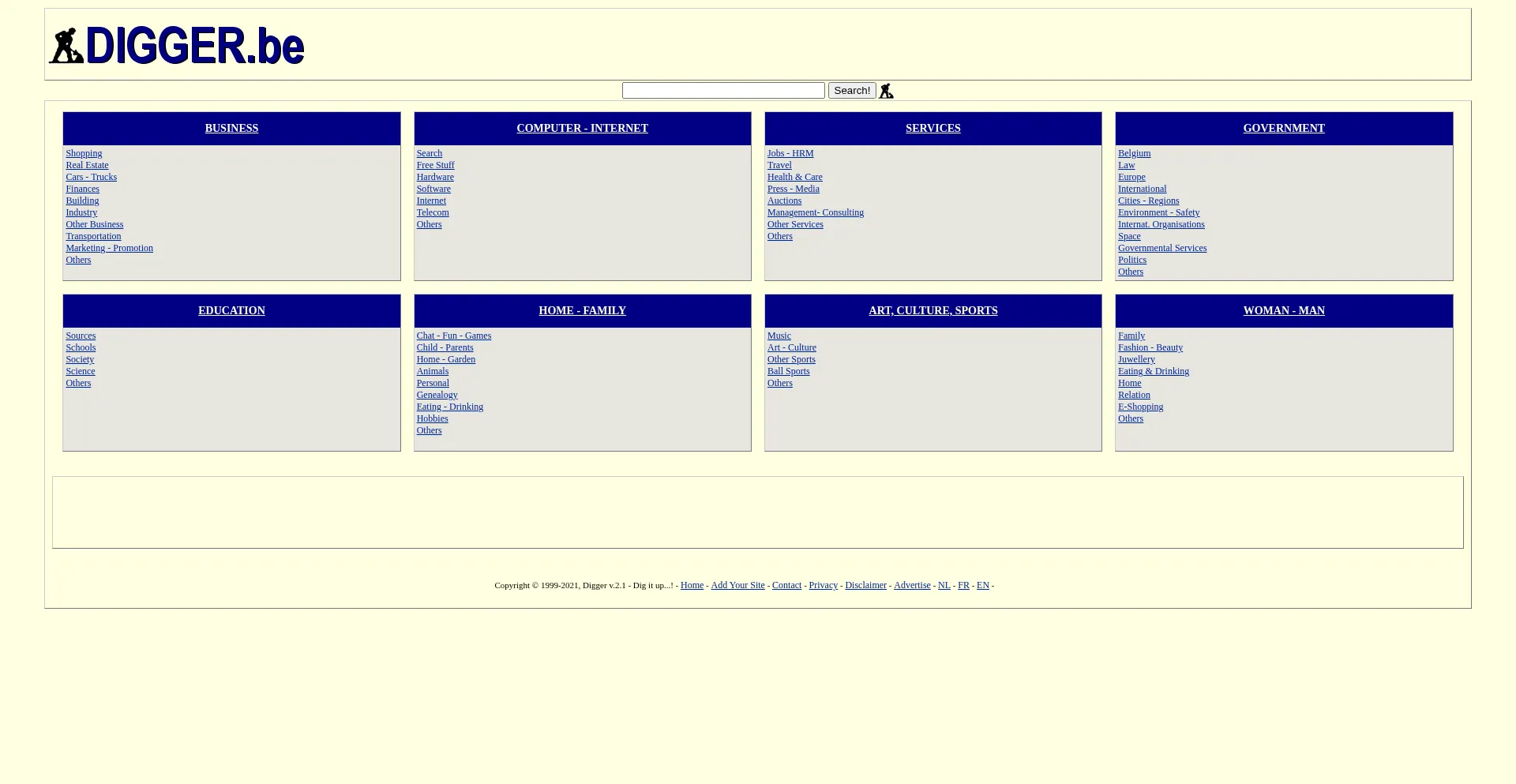The height and width of the screenshot is (784, 1516).
Task: Click the DIGGER.be logo
Action: (x=177, y=45)
